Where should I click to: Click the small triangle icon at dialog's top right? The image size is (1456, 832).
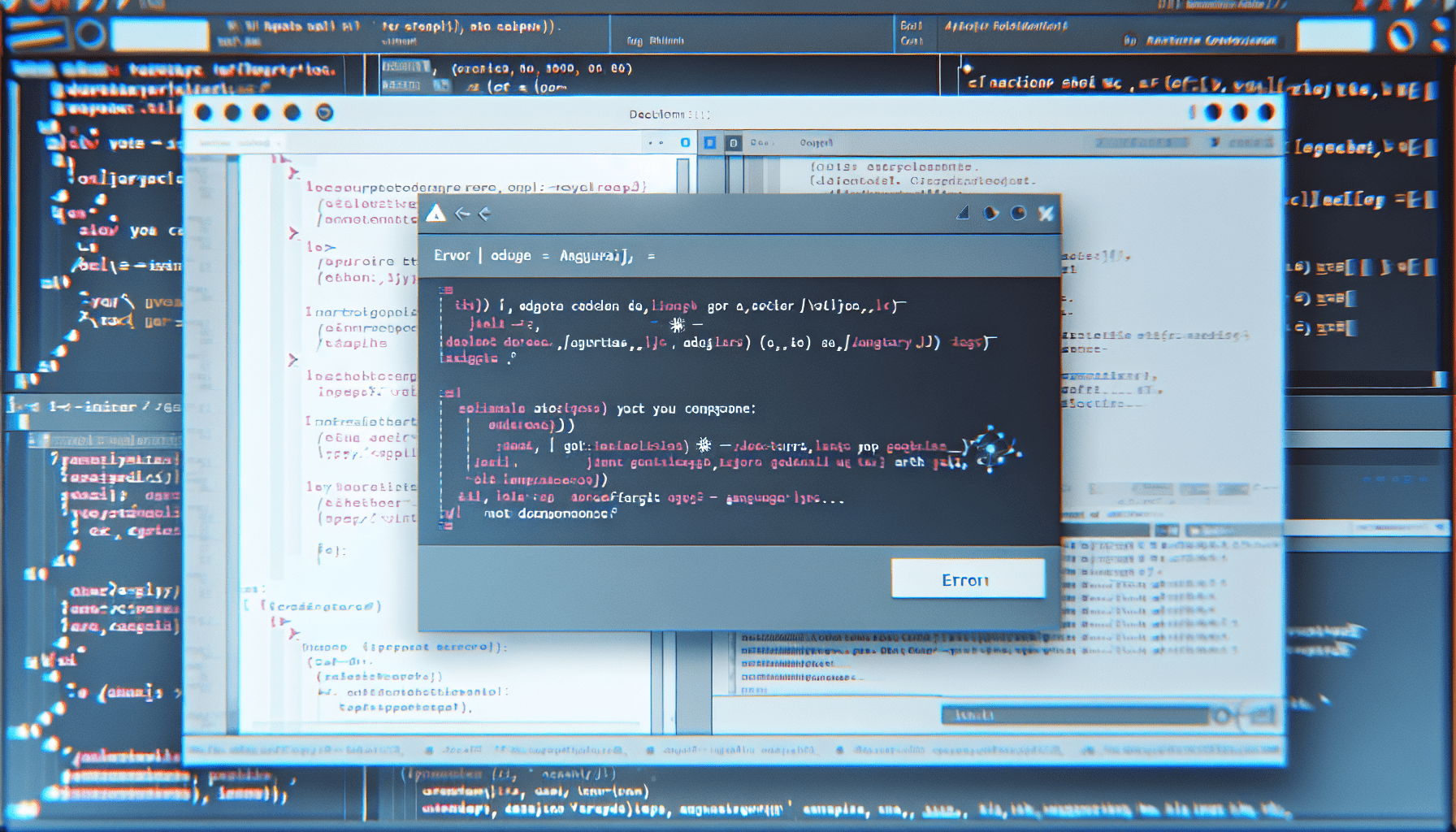(x=963, y=213)
